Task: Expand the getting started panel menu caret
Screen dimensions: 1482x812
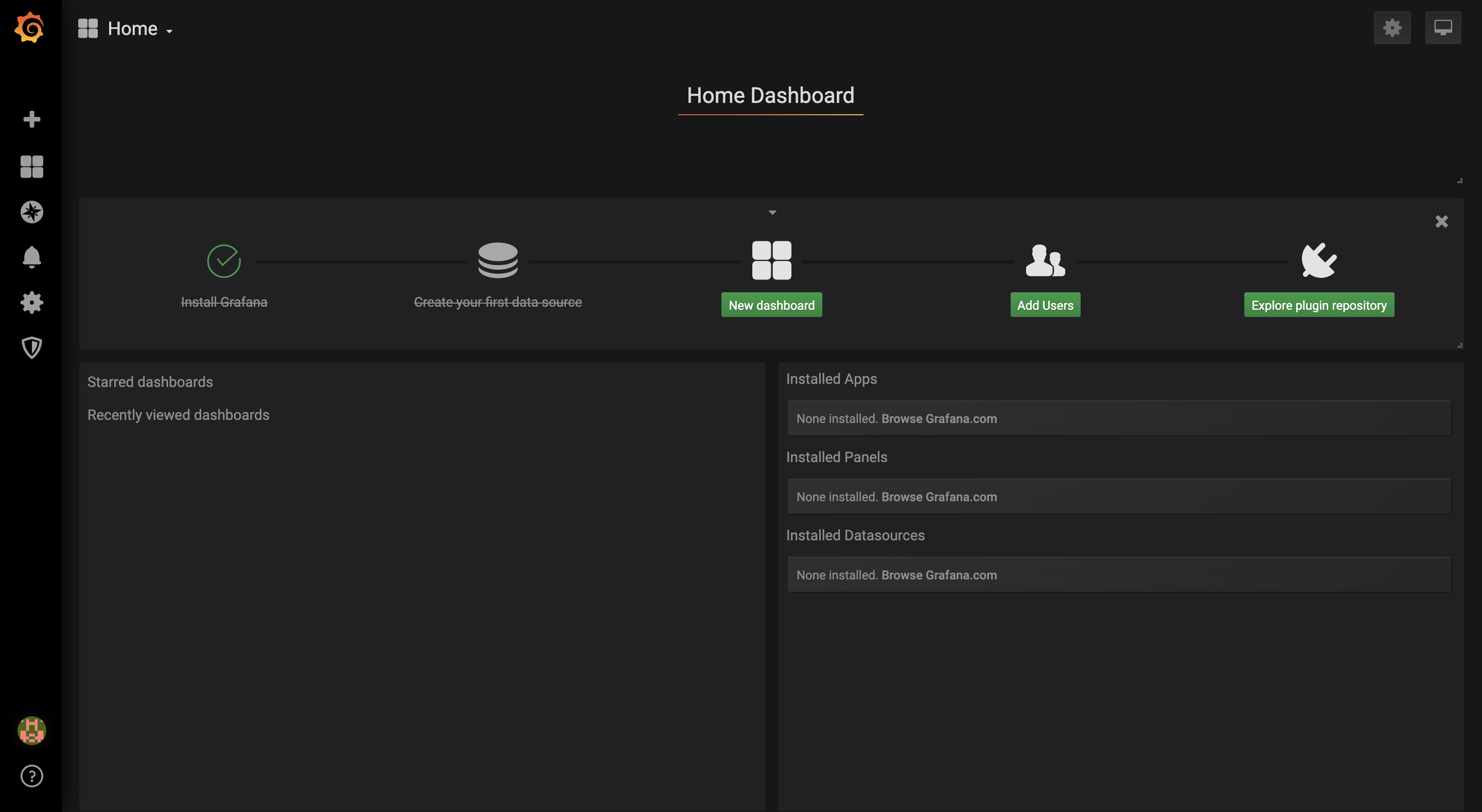Action: pyautogui.click(x=772, y=213)
